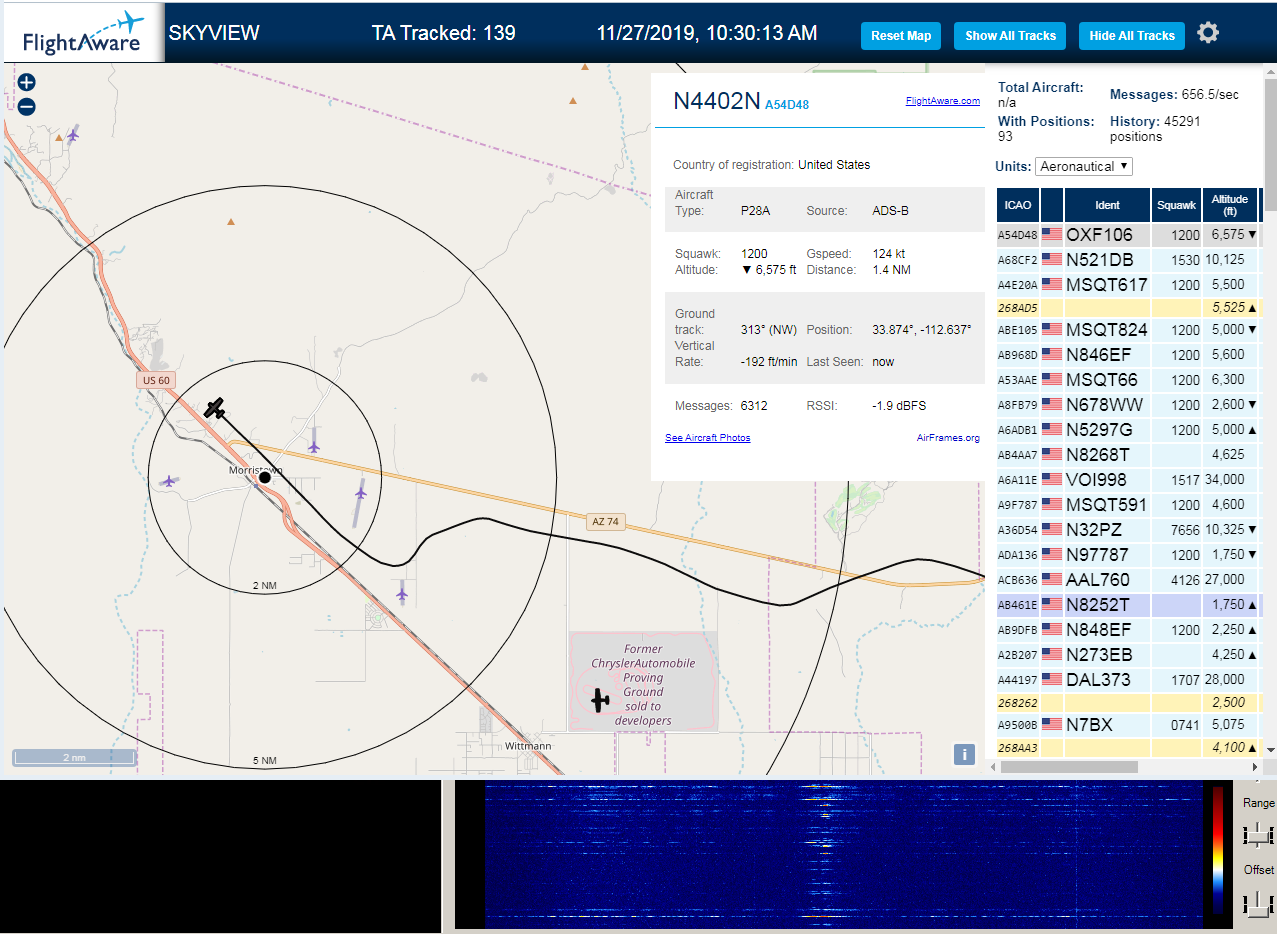Viewport: 1277px width, 935px height.
Task: Click the spectrum waterfall display
Action: click(844, 855)
